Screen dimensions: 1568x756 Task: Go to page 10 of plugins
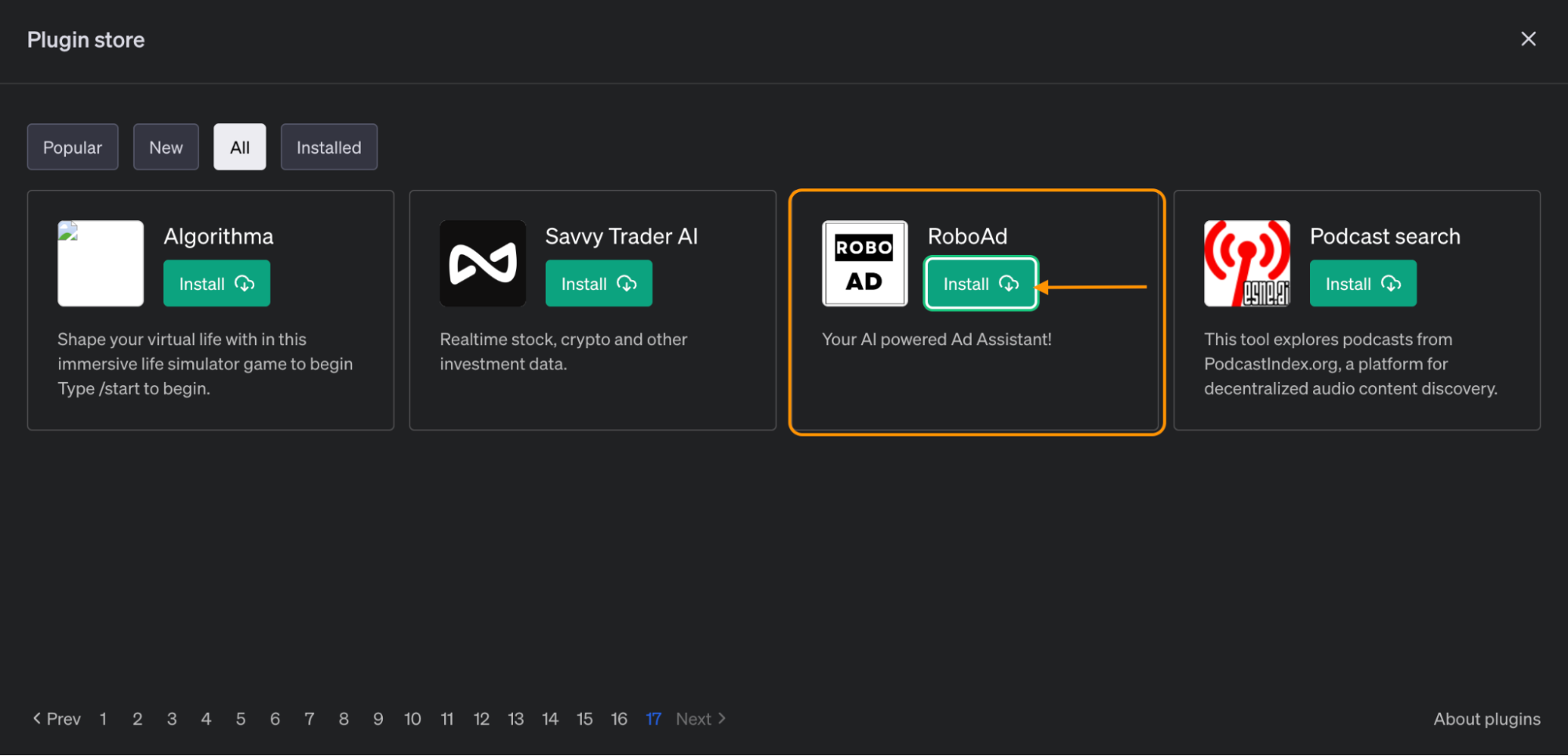pos(413,719)
